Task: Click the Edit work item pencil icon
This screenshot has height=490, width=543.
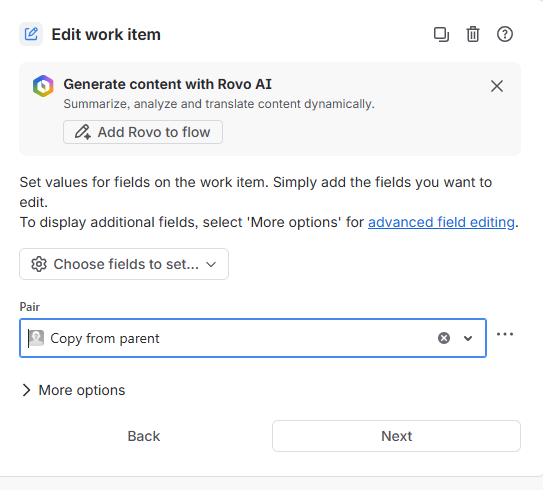Action: coord(31,34)
